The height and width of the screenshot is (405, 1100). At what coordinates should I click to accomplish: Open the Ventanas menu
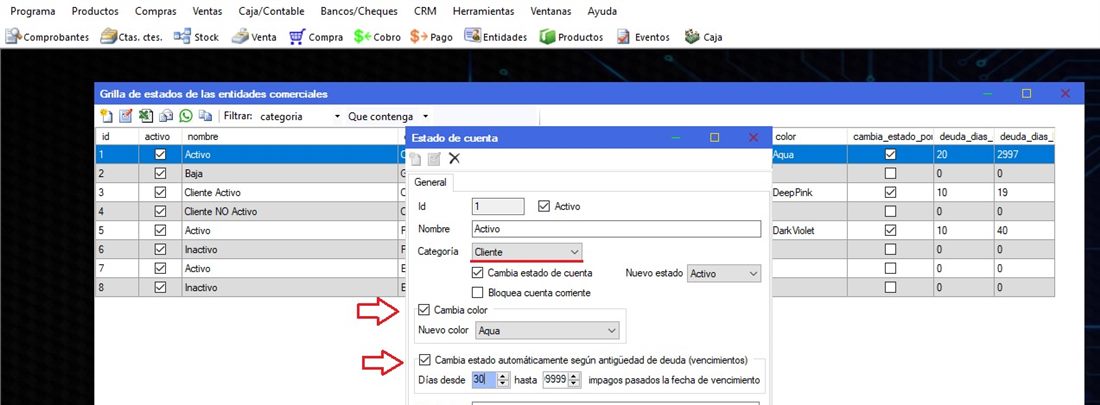pos(551,11)
